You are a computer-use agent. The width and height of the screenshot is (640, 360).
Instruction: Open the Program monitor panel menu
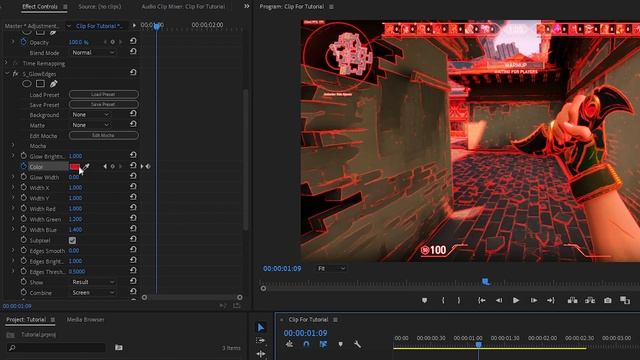coord(331,7)
